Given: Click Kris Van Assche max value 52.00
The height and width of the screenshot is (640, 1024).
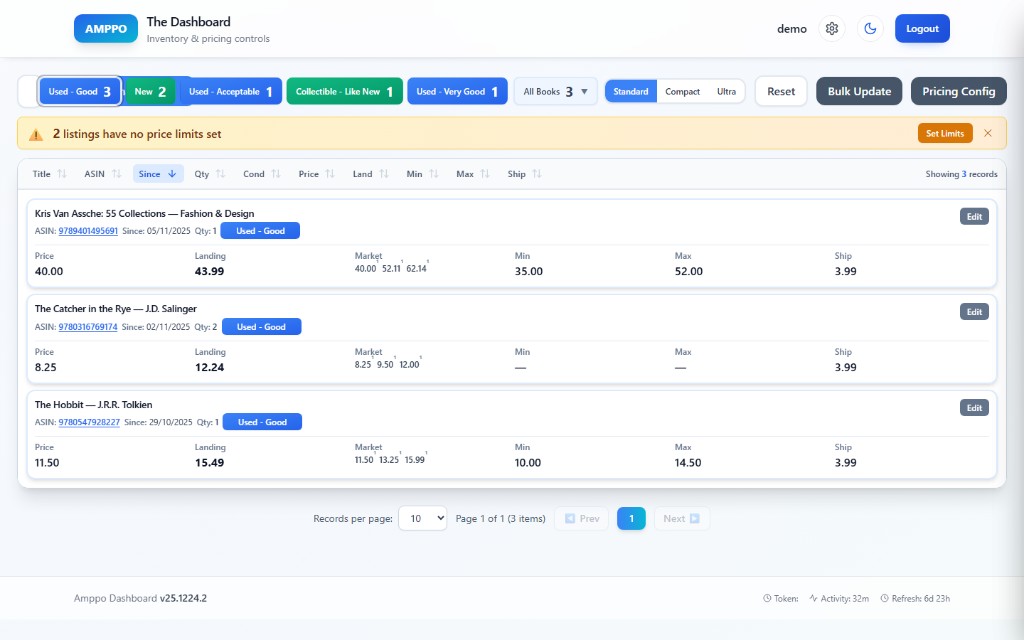Looking at the screenshot, I should [x=688, y=271].
